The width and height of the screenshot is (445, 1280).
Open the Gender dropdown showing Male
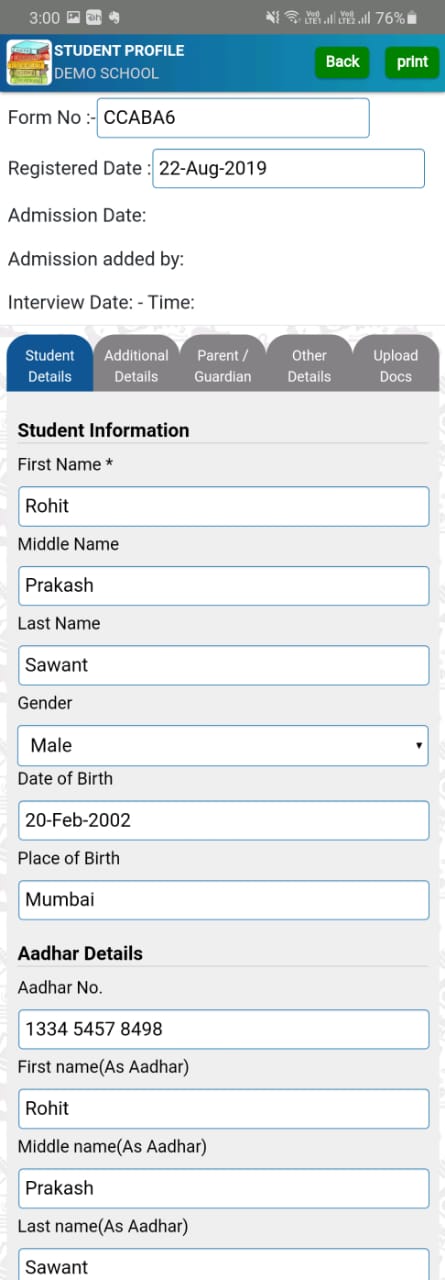(223, 745)
